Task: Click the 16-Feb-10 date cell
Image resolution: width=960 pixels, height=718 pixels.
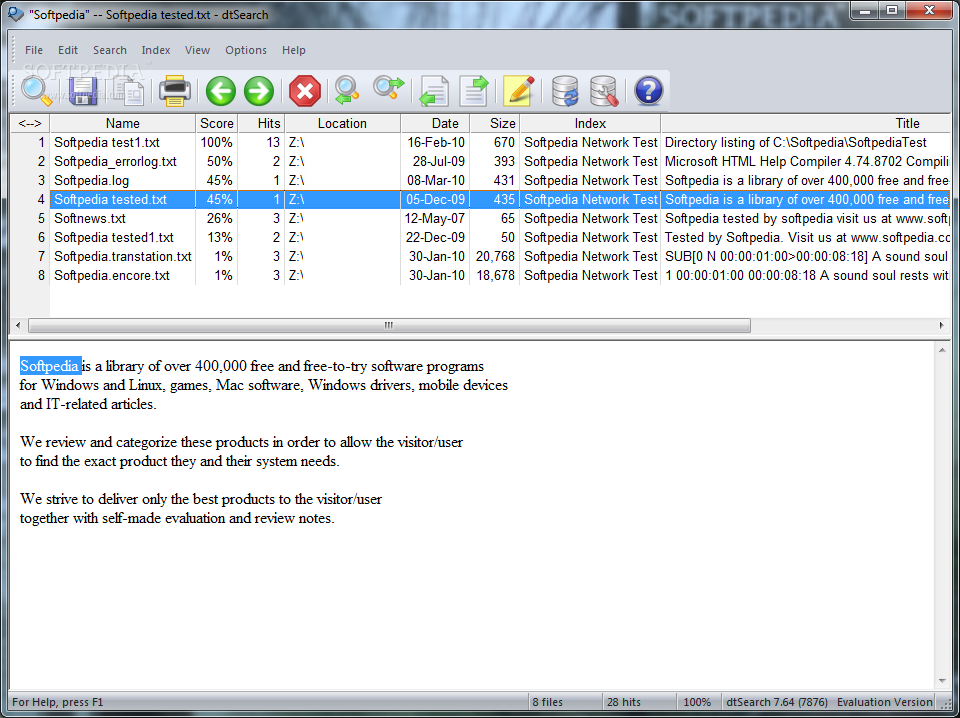Action: [x=435, y=142]
